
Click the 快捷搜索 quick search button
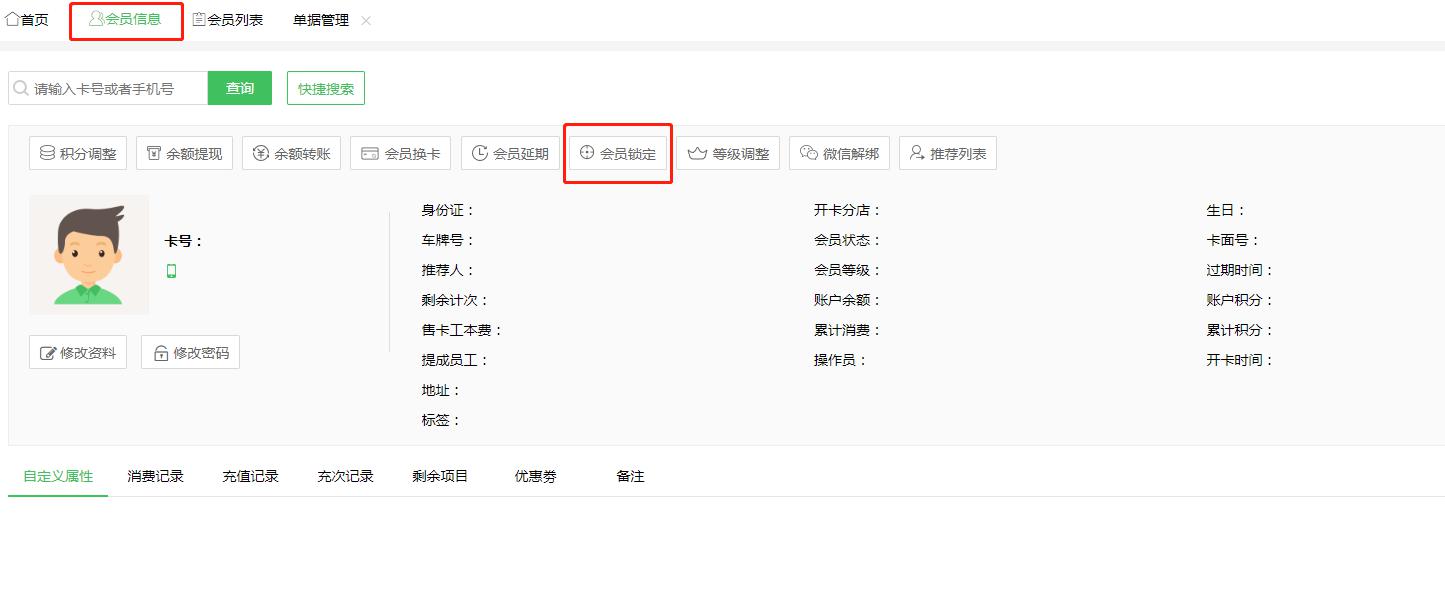pyautogui.click(x=326, y=88)
